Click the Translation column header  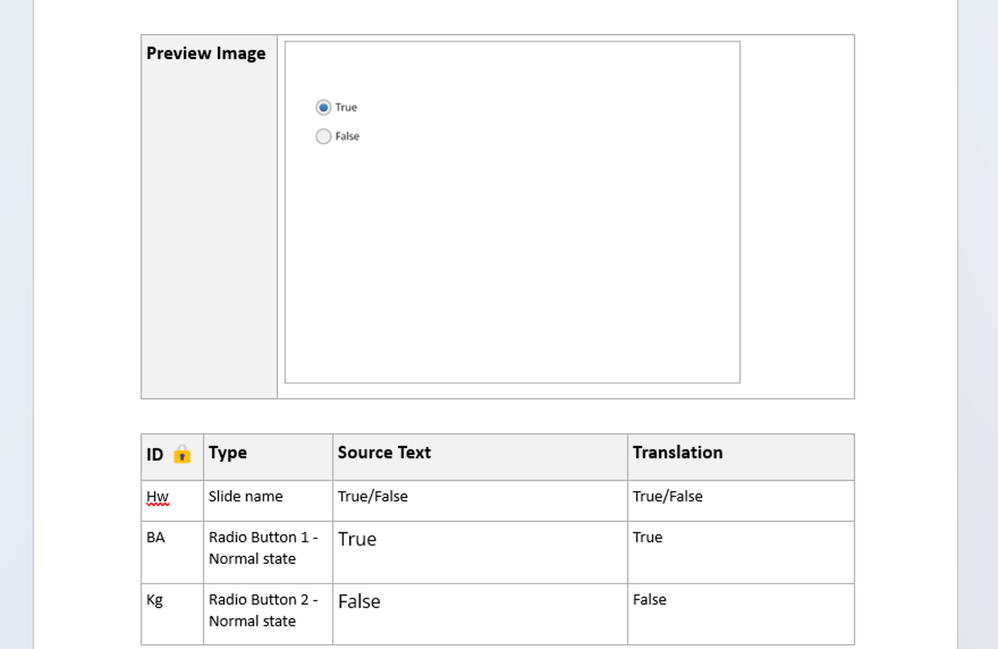(677, 453)
